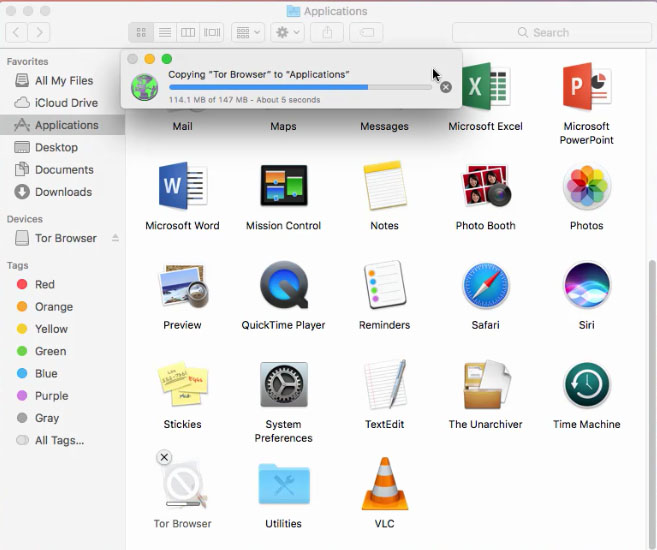Stop the copy in progress dialog
The height and width of the screenshot is (550, 657).
pos(446,87)
